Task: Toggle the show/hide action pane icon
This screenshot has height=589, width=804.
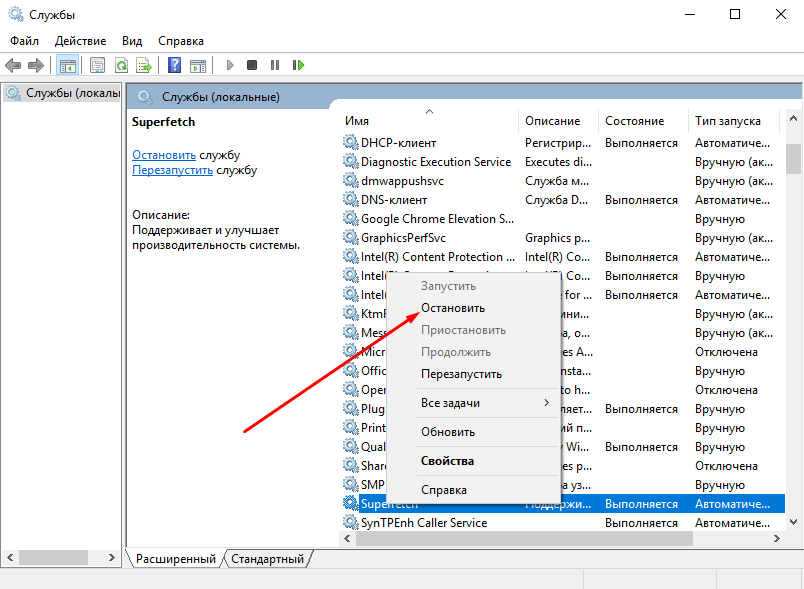Action: coord(198,65)
